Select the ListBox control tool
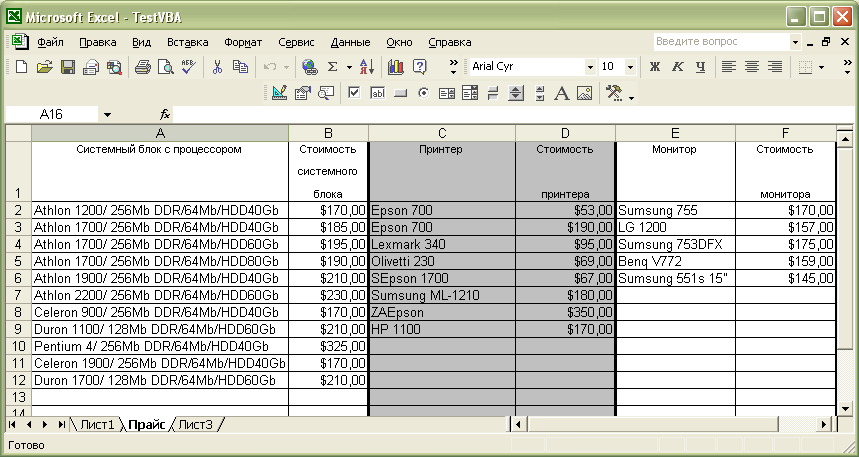Viewport: 859px width, 457px height. [x=446, y=93]
